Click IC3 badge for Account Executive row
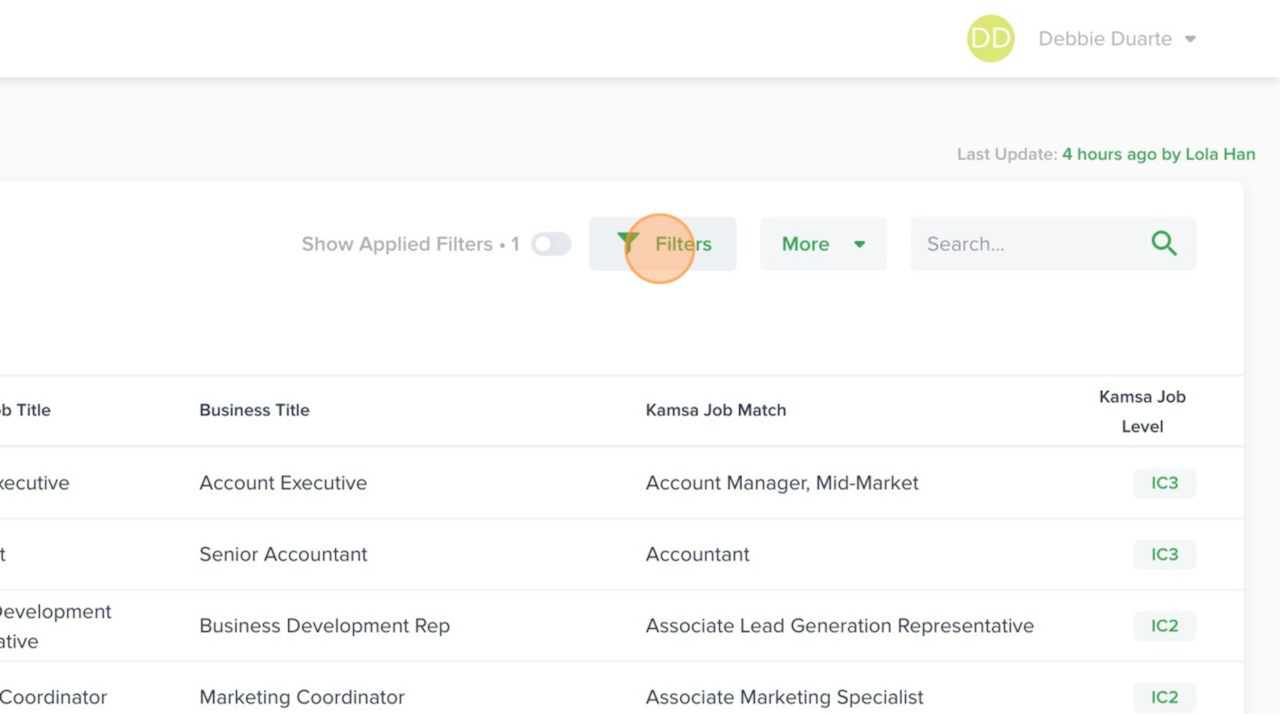 point(1164,483)
